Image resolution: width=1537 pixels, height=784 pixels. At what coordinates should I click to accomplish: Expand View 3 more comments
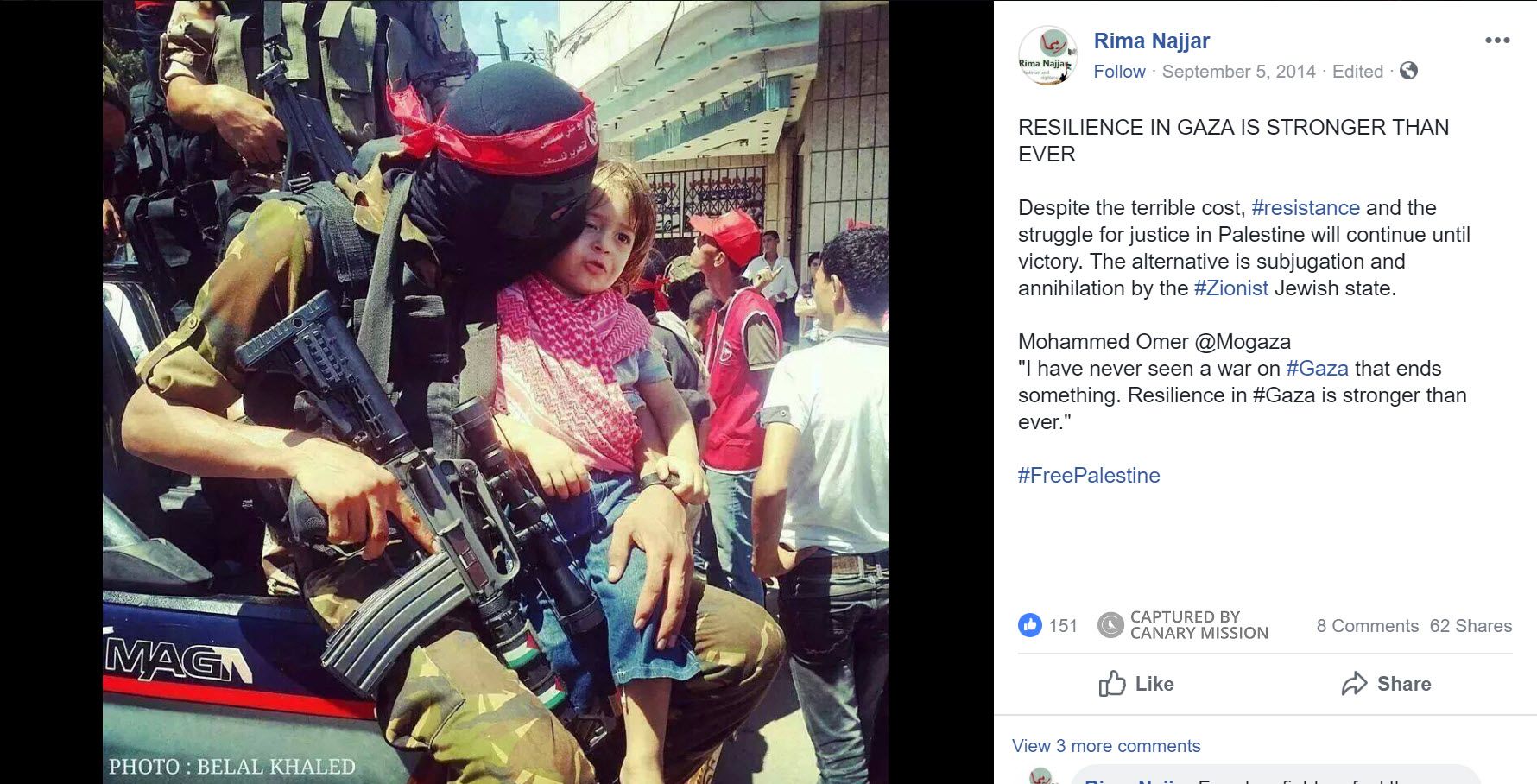coord(1106,746)
